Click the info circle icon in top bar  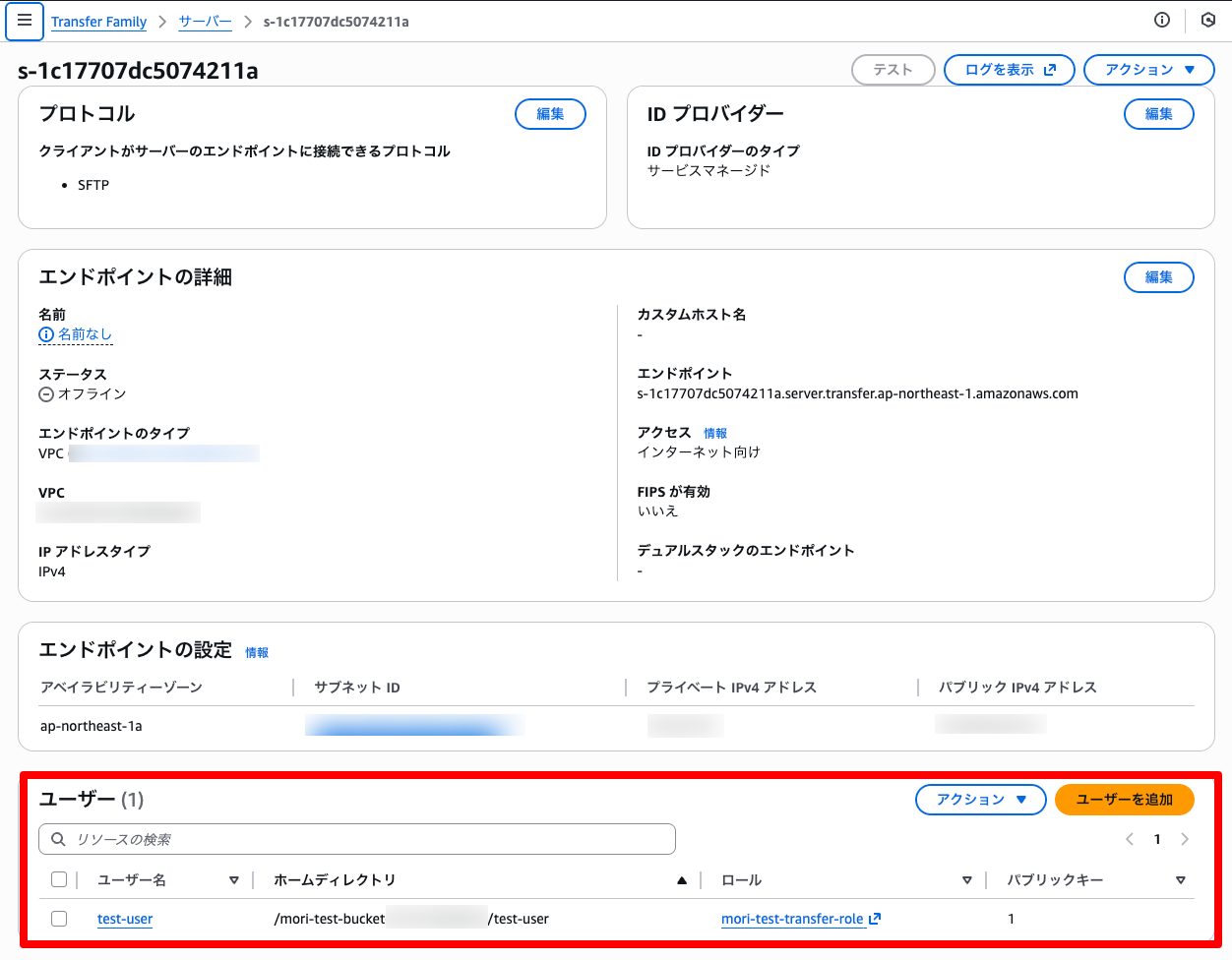(x=1161, y=20)
